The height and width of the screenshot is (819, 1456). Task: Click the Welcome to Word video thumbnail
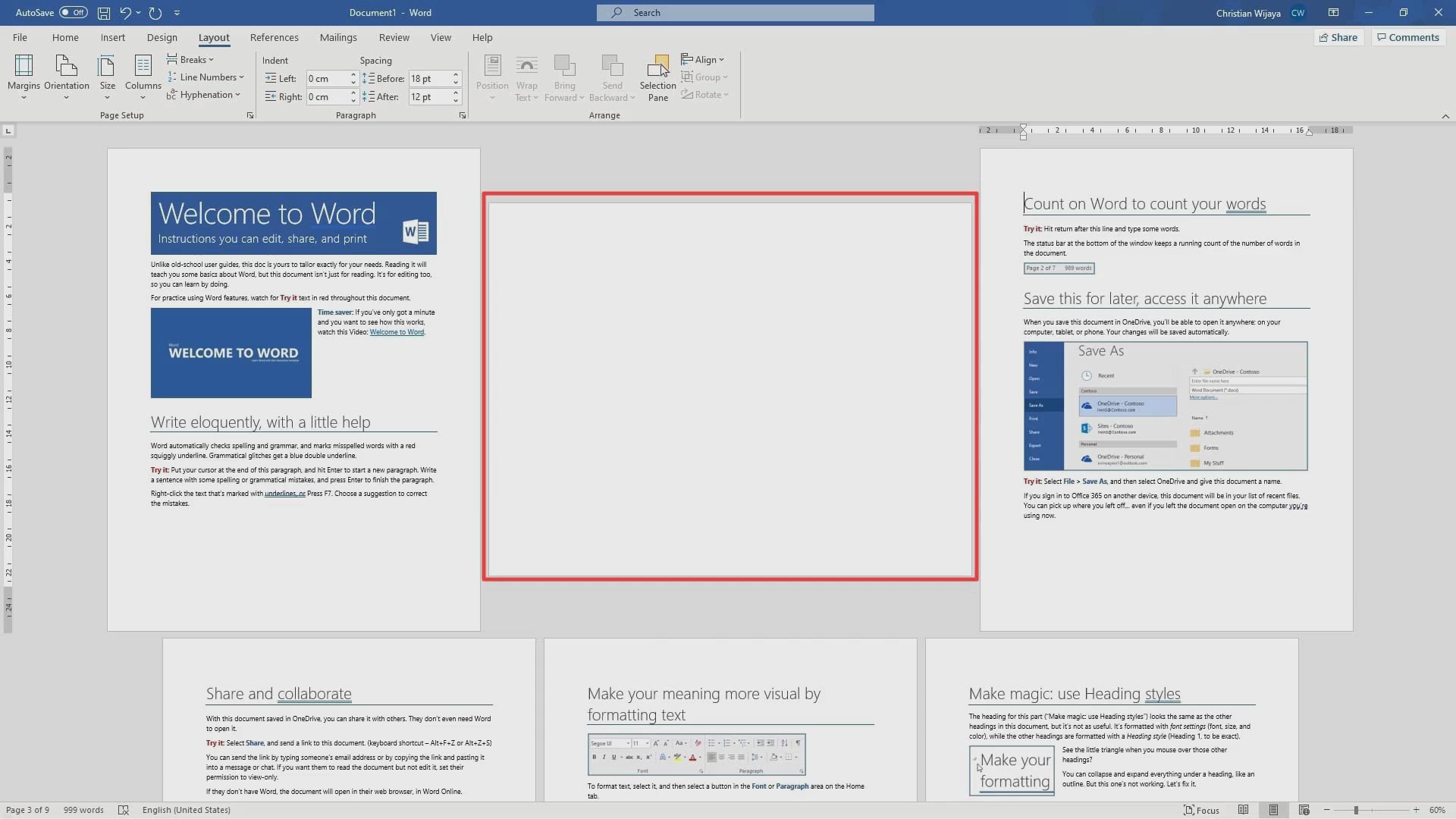point(231,353)
